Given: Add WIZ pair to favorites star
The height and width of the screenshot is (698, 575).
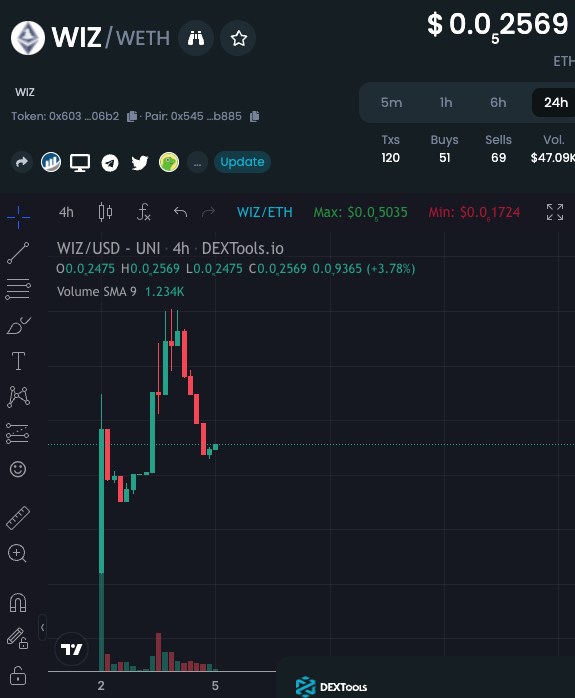Looking at the screenshot, I should click(239, 38).
